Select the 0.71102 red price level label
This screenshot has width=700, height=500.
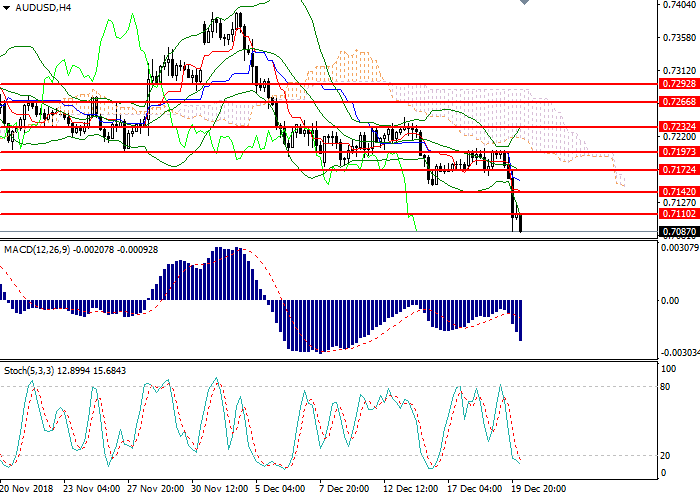[678, 213]
